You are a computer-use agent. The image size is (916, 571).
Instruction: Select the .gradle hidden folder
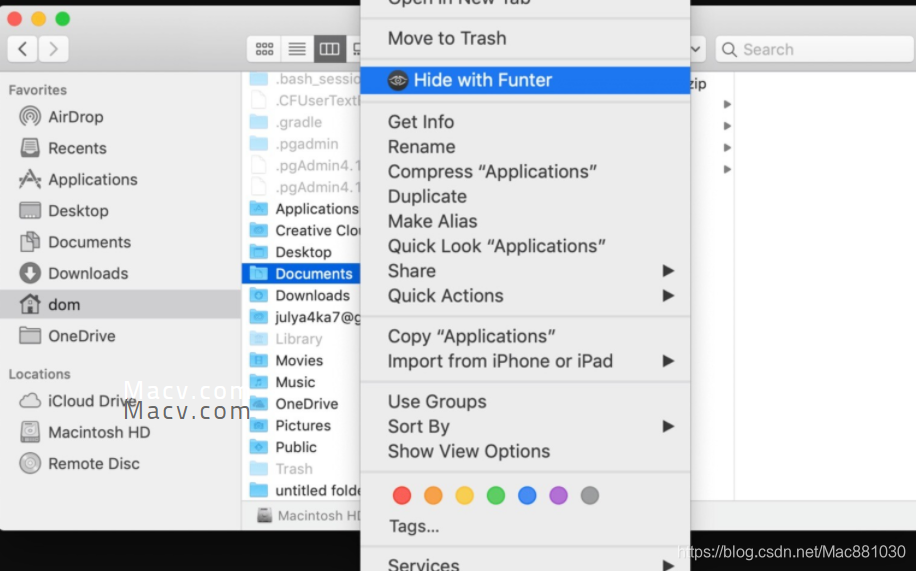[x=301, y=122]
